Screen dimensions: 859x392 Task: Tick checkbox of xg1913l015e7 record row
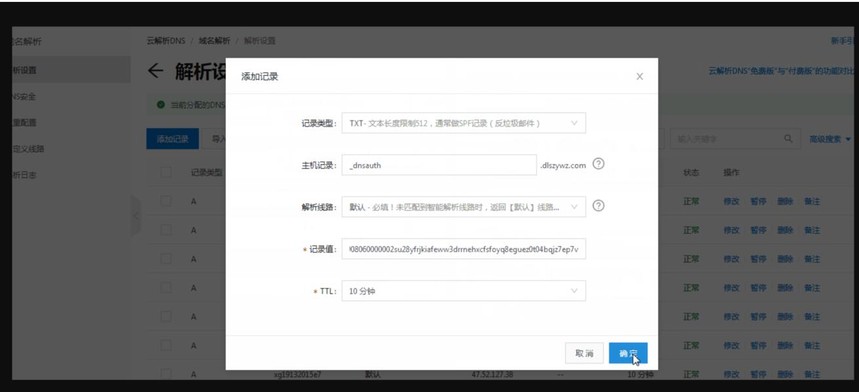(x=166, y=374)
